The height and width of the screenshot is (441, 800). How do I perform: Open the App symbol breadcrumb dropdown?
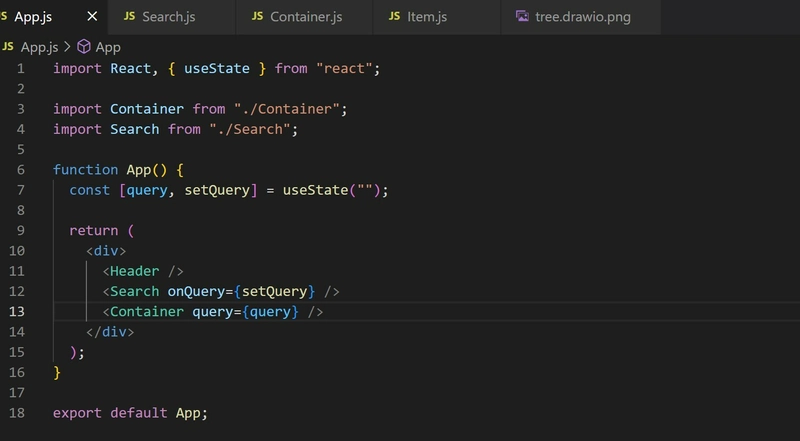(x=108, y=47)
